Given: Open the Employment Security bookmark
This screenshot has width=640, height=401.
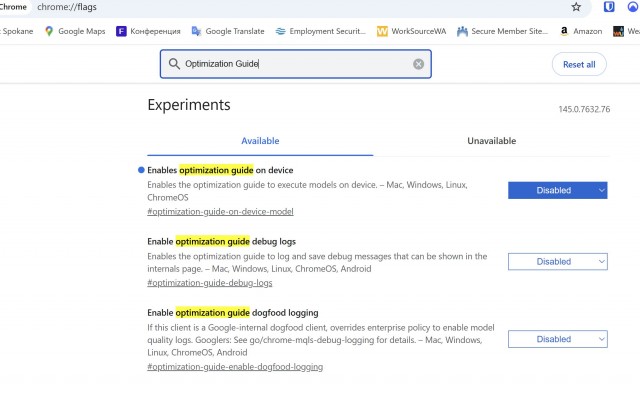Looking at the screenshot, I should pos(320,31).
